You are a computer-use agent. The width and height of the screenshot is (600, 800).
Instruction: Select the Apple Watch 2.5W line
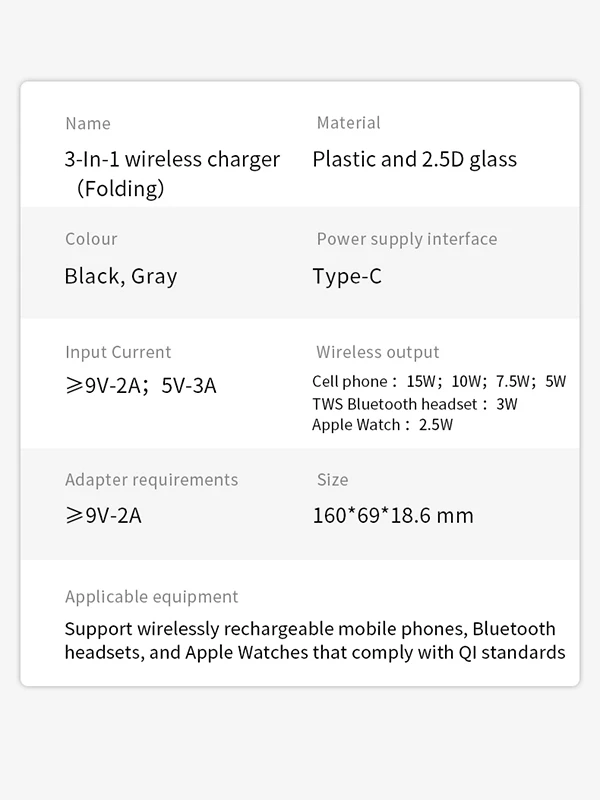(x=382, y=425)
